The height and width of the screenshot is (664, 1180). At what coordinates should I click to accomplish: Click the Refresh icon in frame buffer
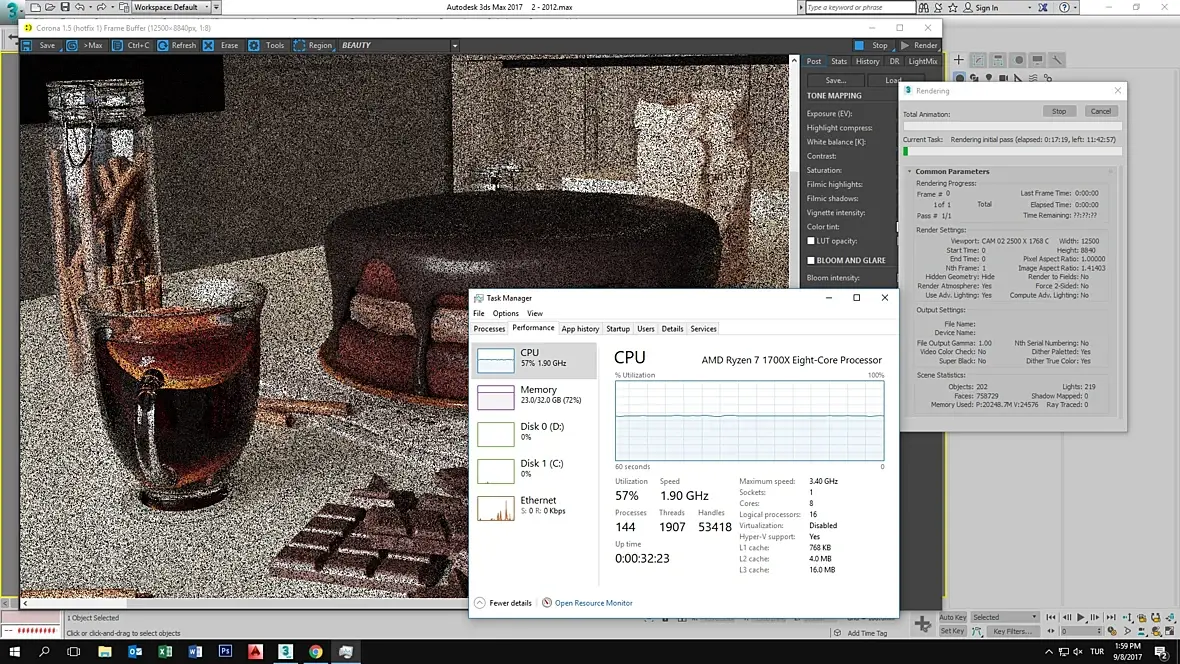click(163, 45)
